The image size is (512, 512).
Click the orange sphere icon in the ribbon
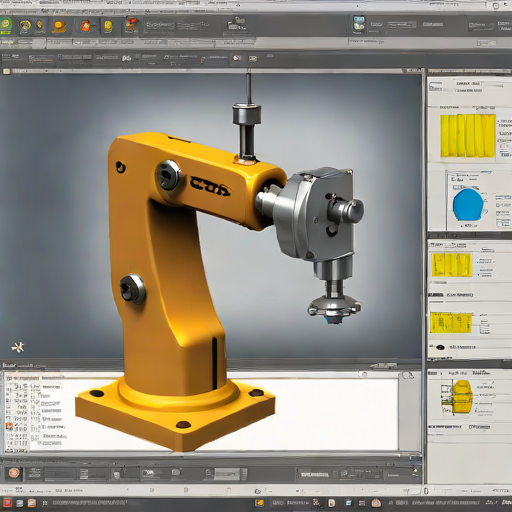point(58,26)
